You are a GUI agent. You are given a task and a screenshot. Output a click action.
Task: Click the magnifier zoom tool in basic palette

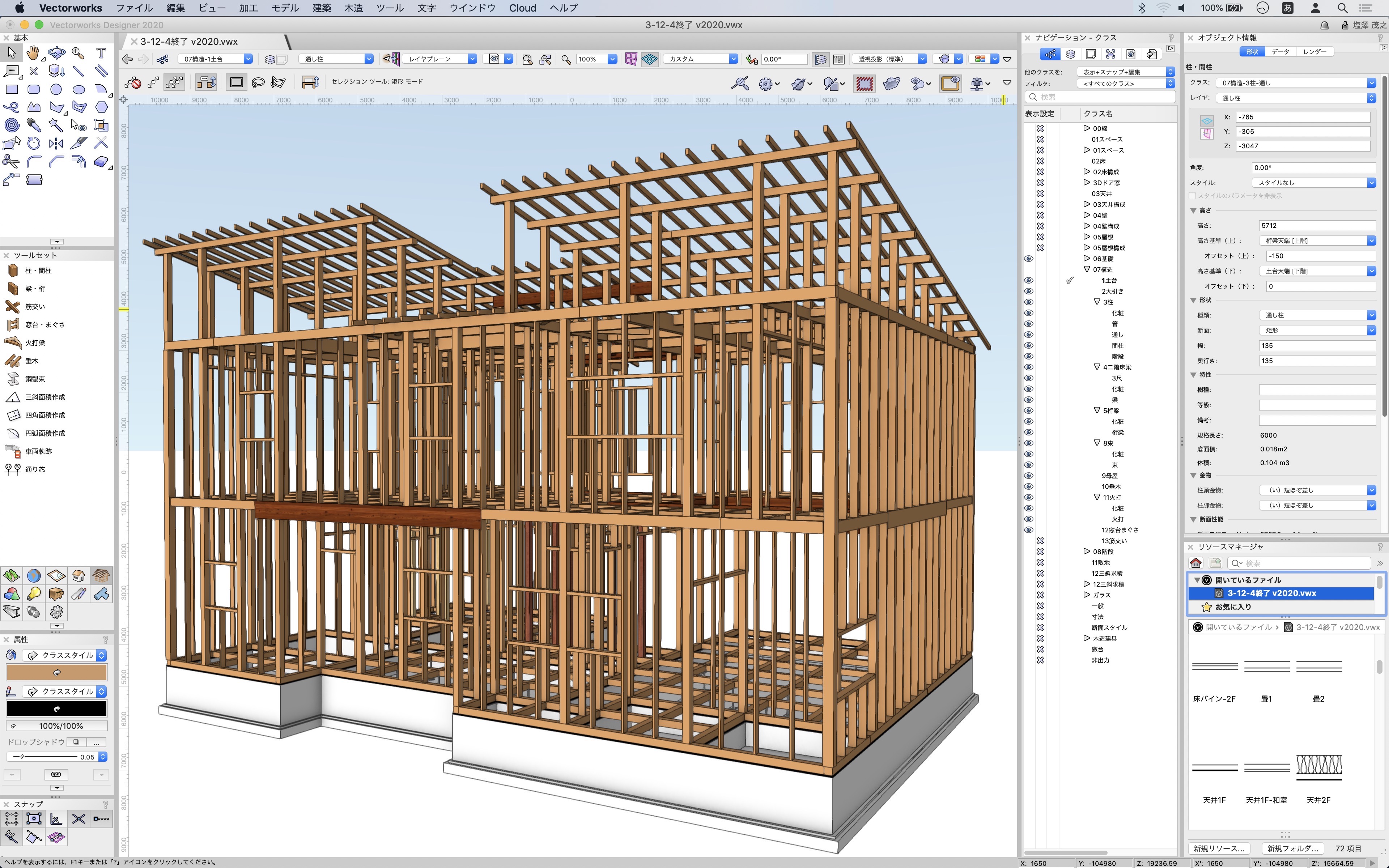pos(78,52)
